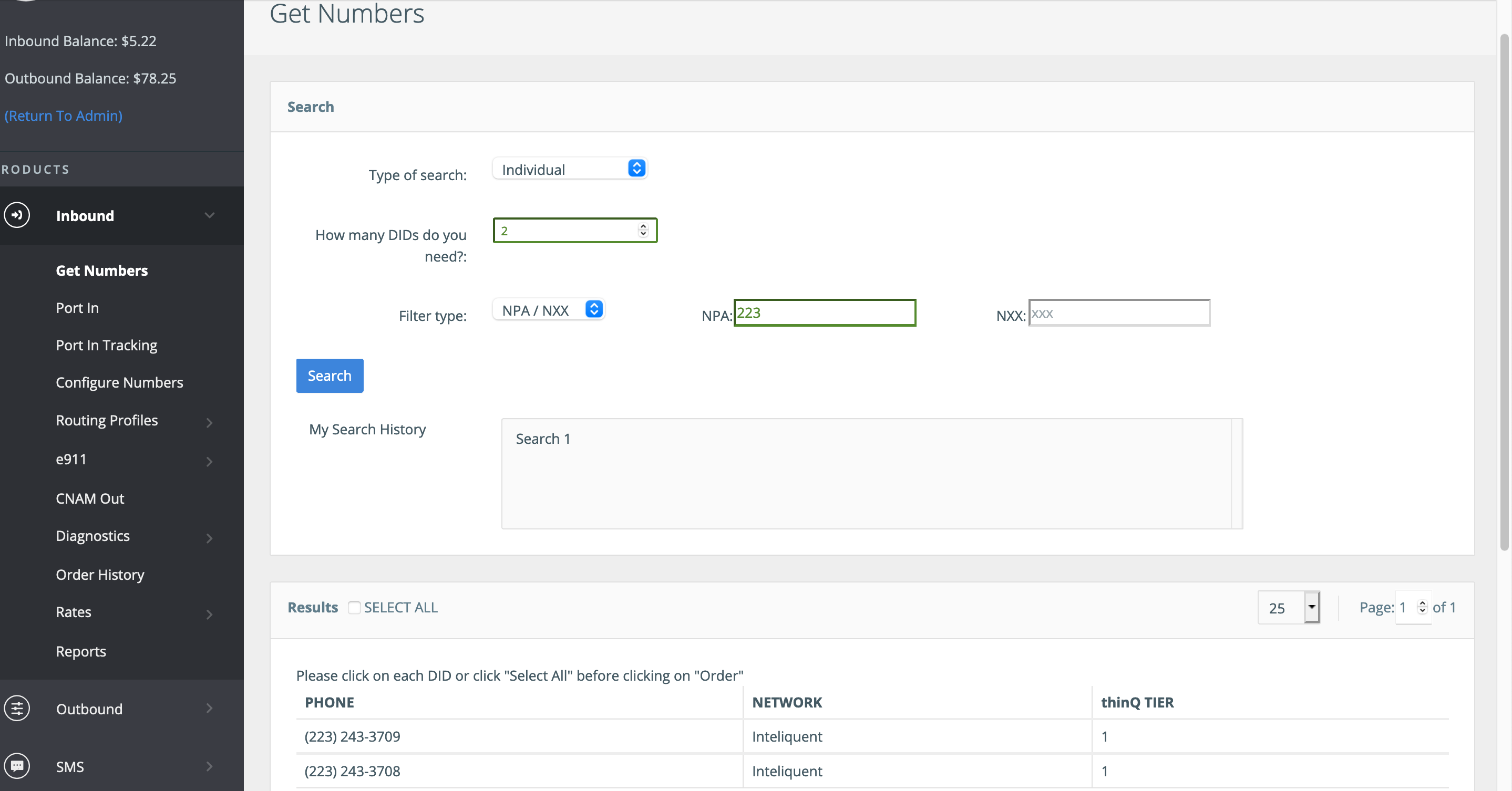
Task: Open the Reports menu item
Action: pos(81,651)
